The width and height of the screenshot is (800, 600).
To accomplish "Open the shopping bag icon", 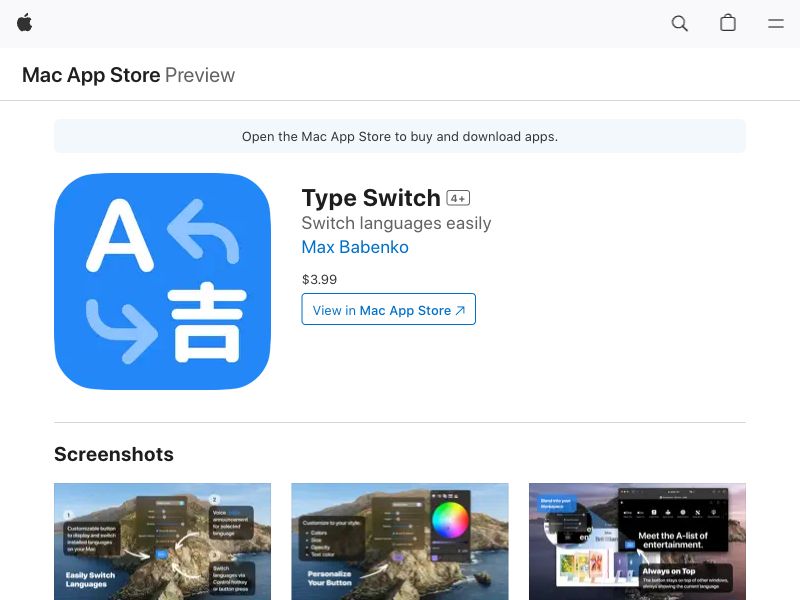I will click(x=728, y=23).
